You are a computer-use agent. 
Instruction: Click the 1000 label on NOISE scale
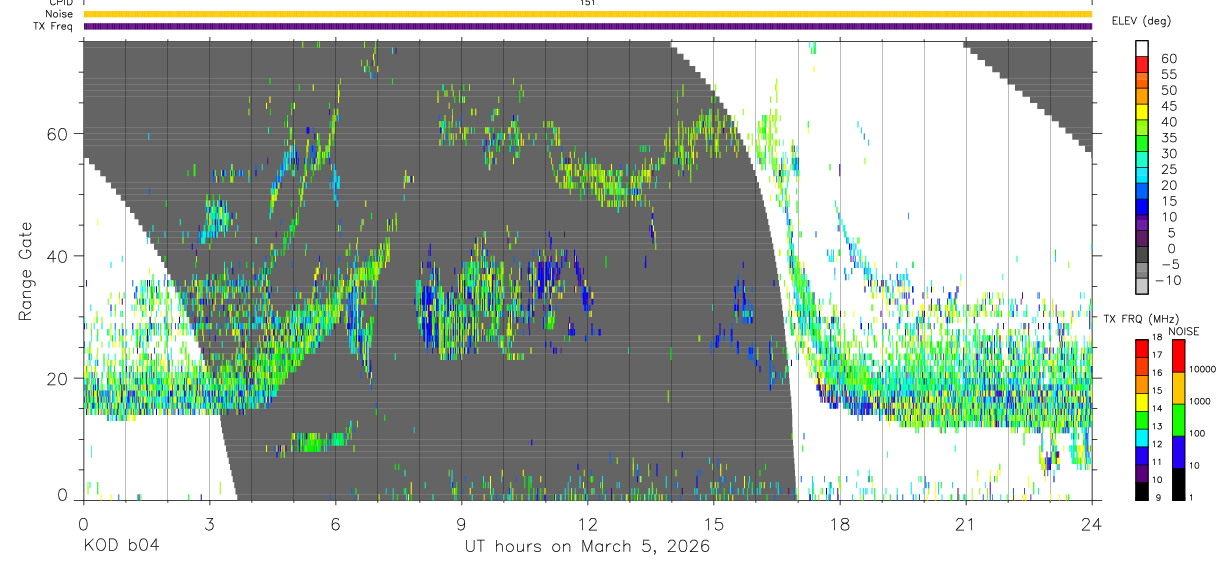tap(1199, 401)
